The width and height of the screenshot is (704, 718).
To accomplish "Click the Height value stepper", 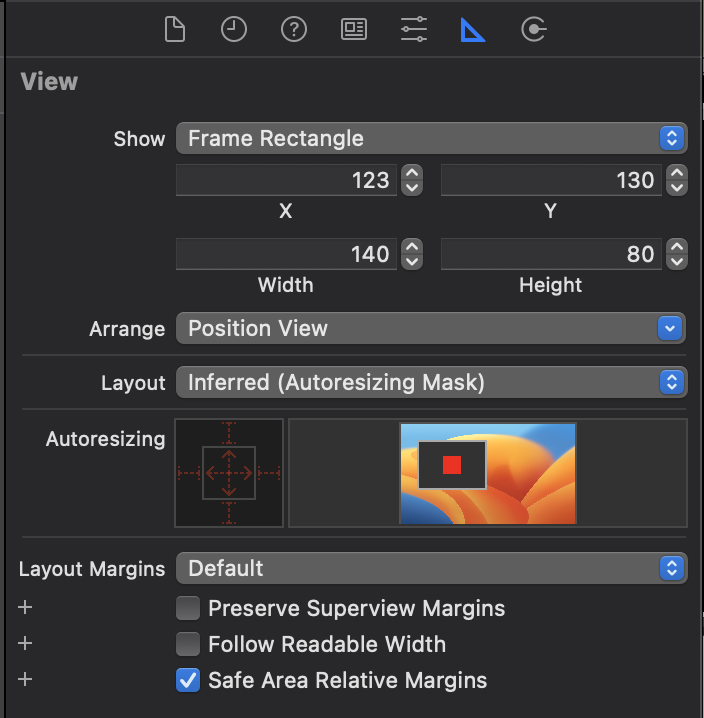I will [677, 254].
